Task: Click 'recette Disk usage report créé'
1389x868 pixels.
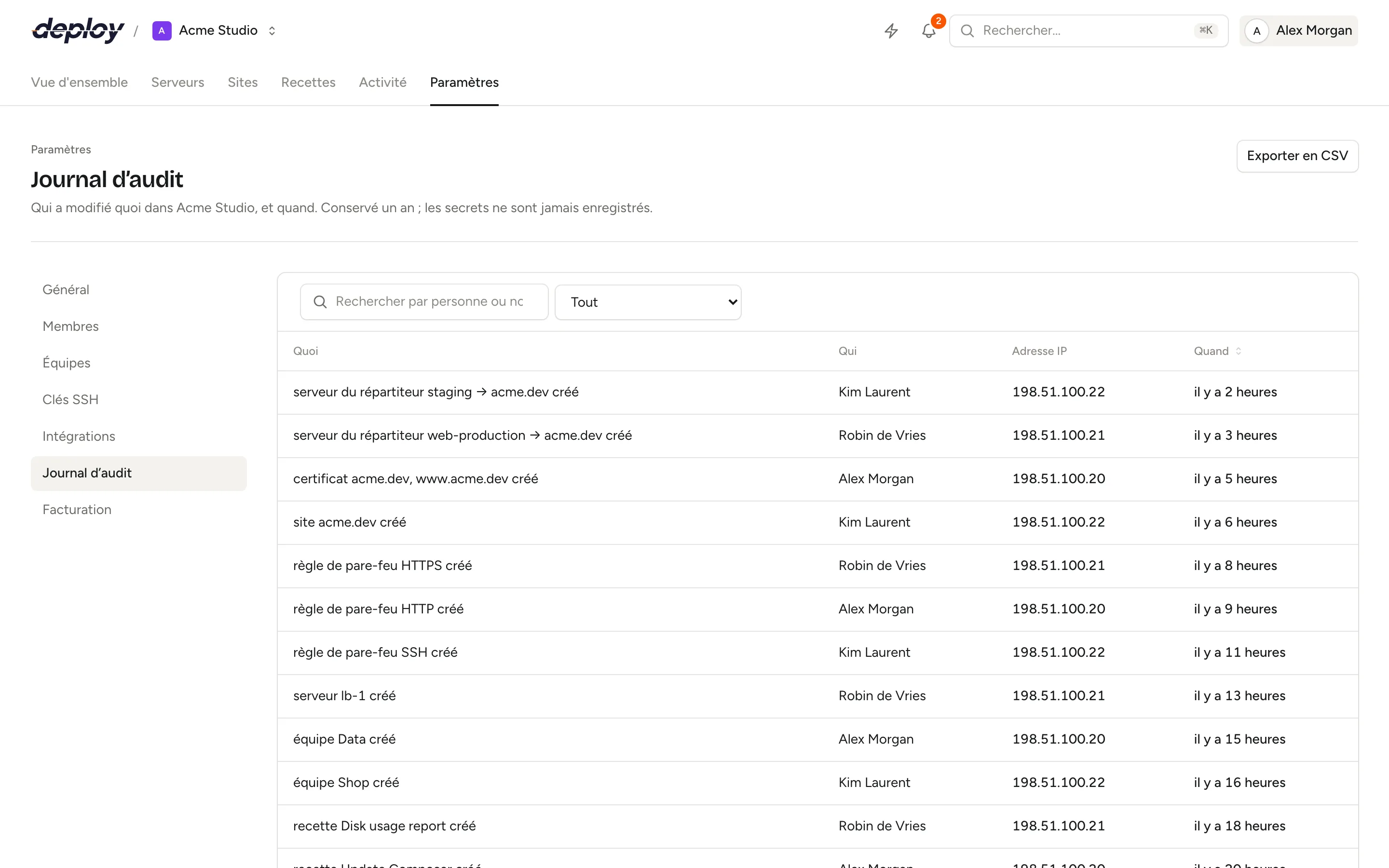Action: tap(384, 827)
